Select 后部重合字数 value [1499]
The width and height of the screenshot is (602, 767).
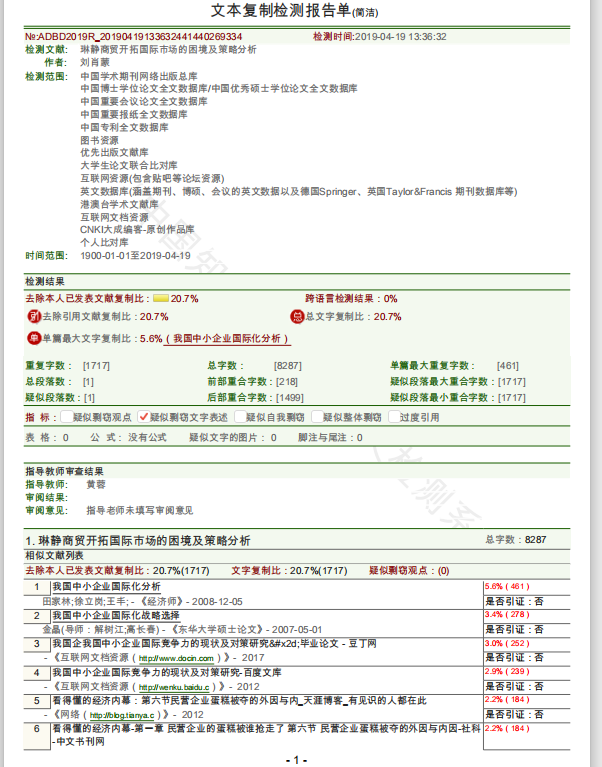tap(290, 398)
